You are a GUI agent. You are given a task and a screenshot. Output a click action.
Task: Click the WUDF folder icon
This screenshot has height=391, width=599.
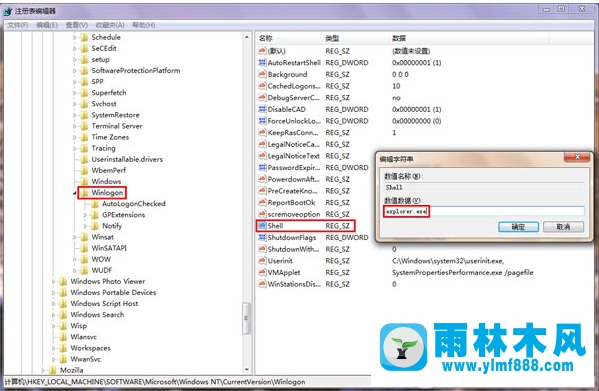[x=84, y=270]
